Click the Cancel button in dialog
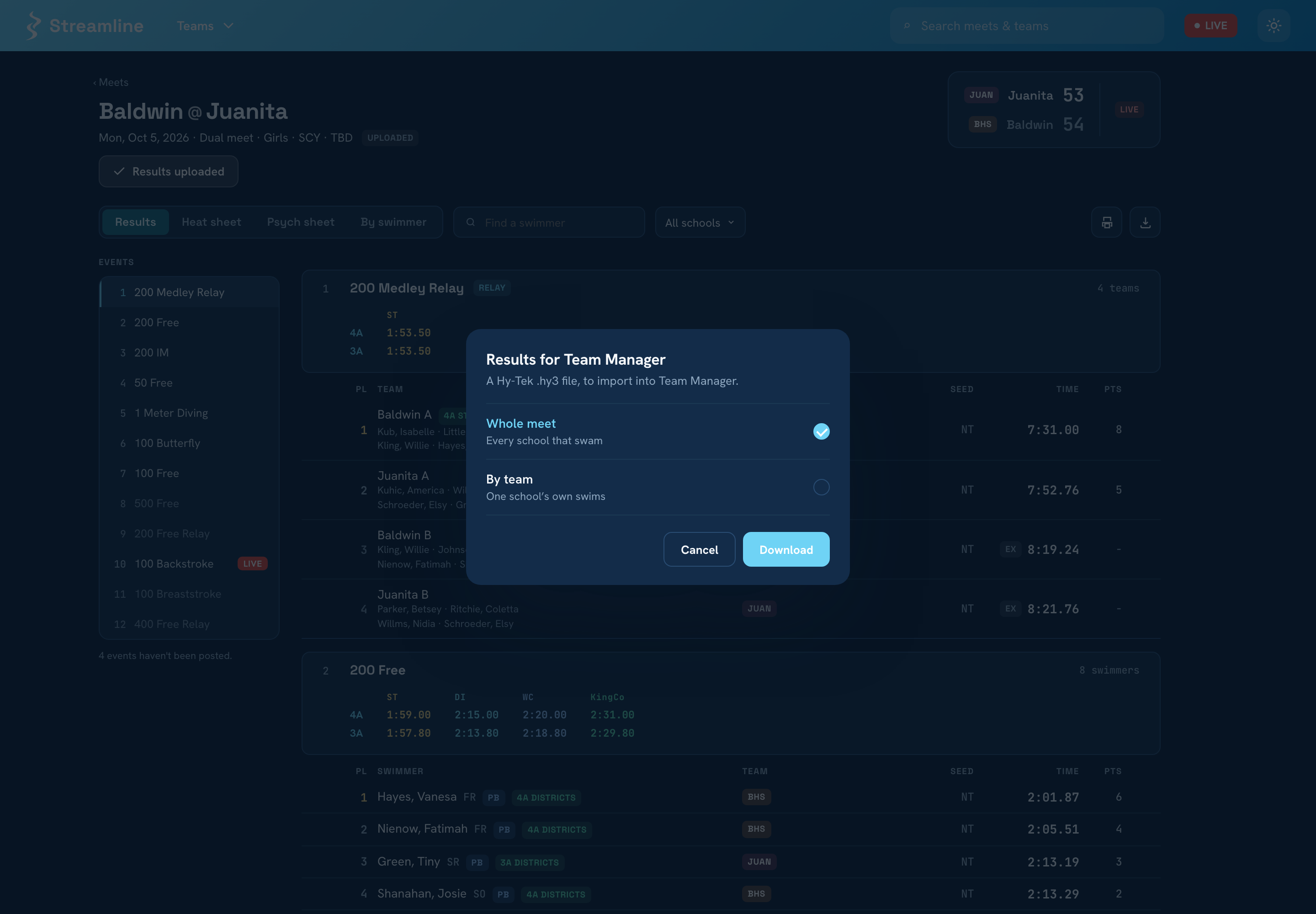Viewport: 1316px width, 914px height. pos(699,549)
